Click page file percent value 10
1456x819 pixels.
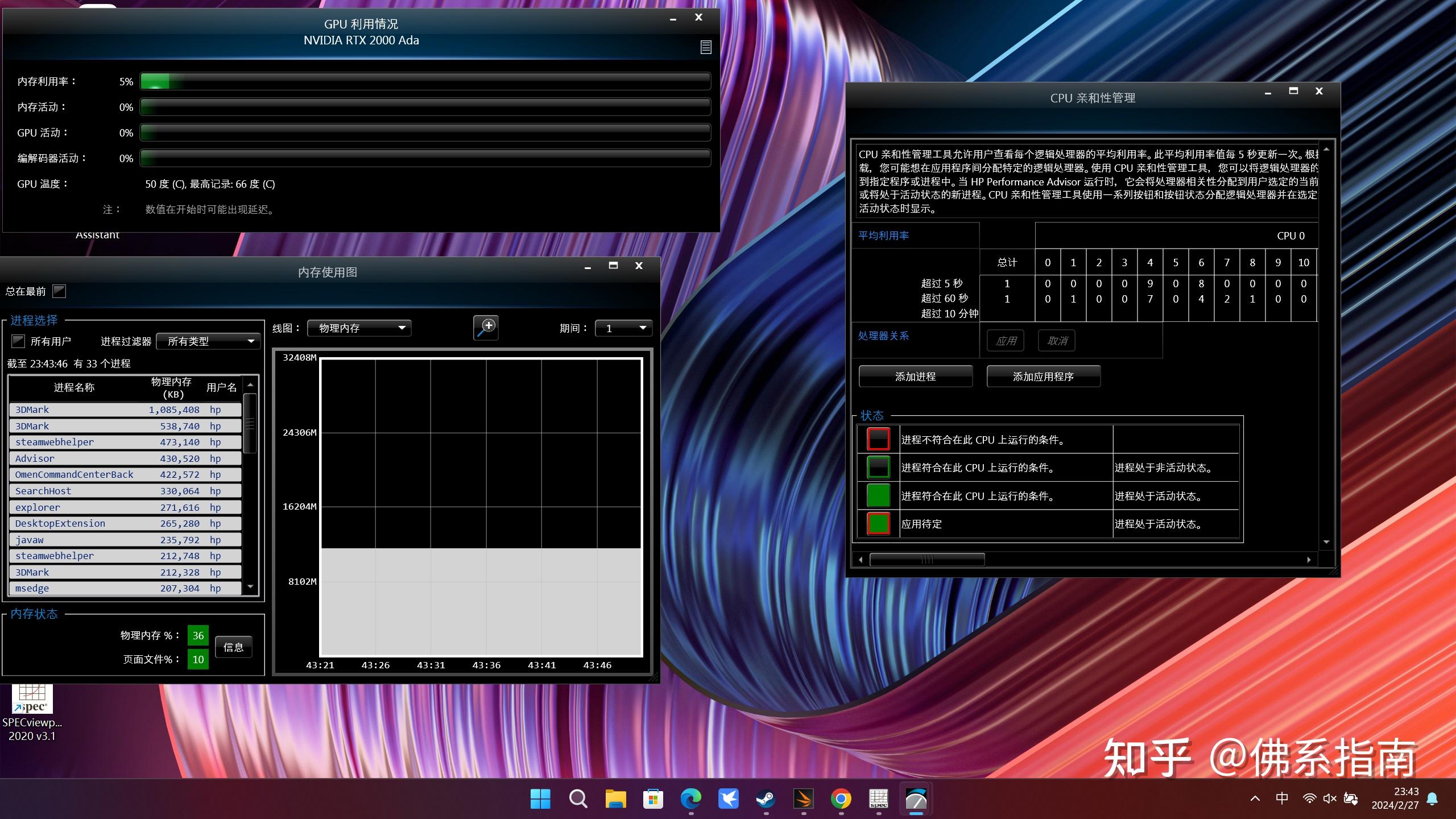pos(198,659)
